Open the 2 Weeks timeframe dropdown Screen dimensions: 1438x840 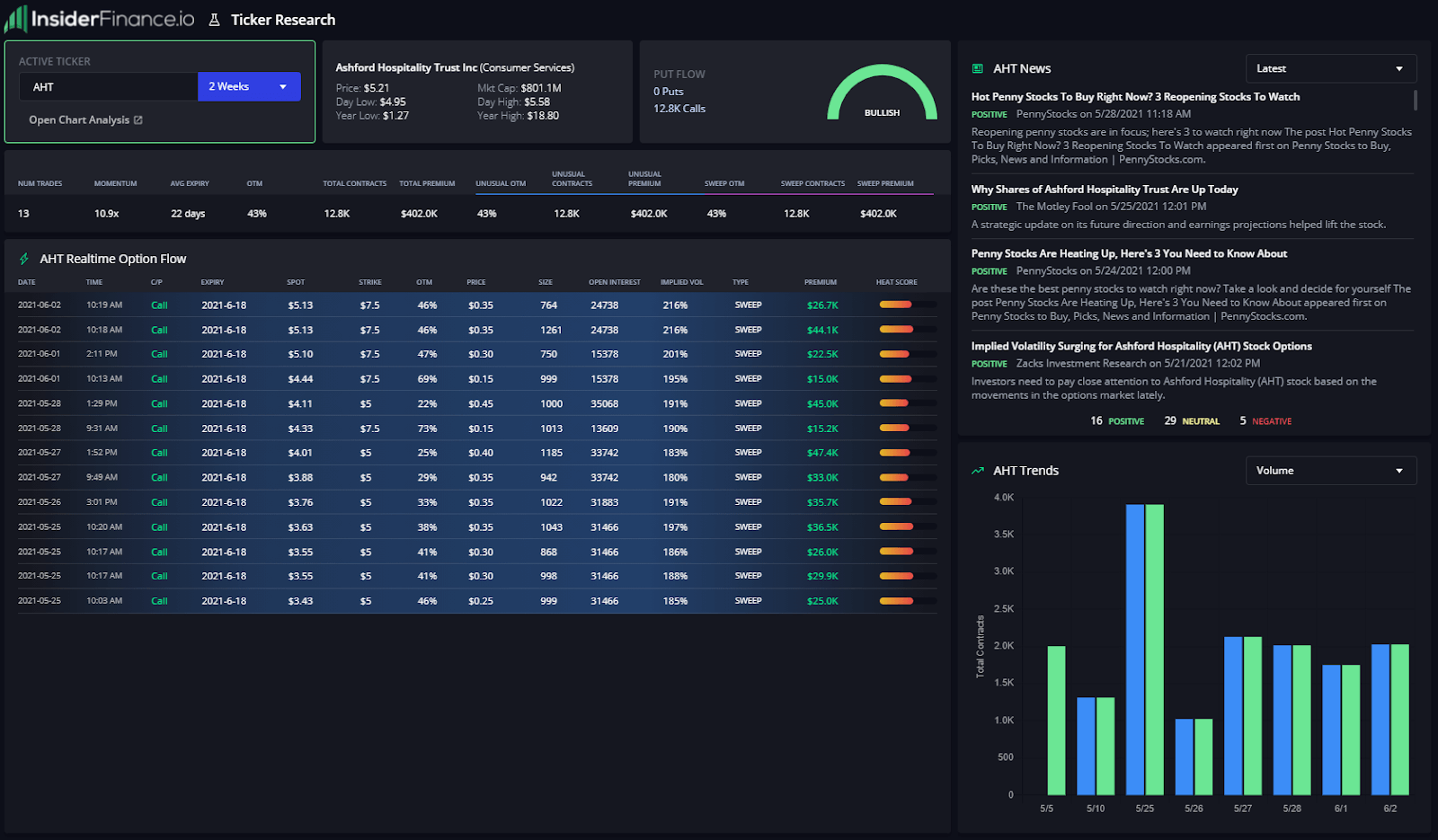(x=249, y=86)
